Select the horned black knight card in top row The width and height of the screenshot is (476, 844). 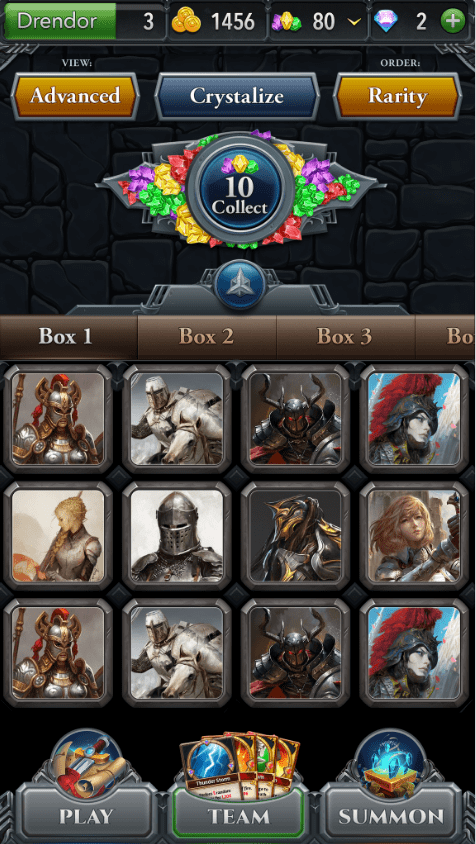point(295,418)
